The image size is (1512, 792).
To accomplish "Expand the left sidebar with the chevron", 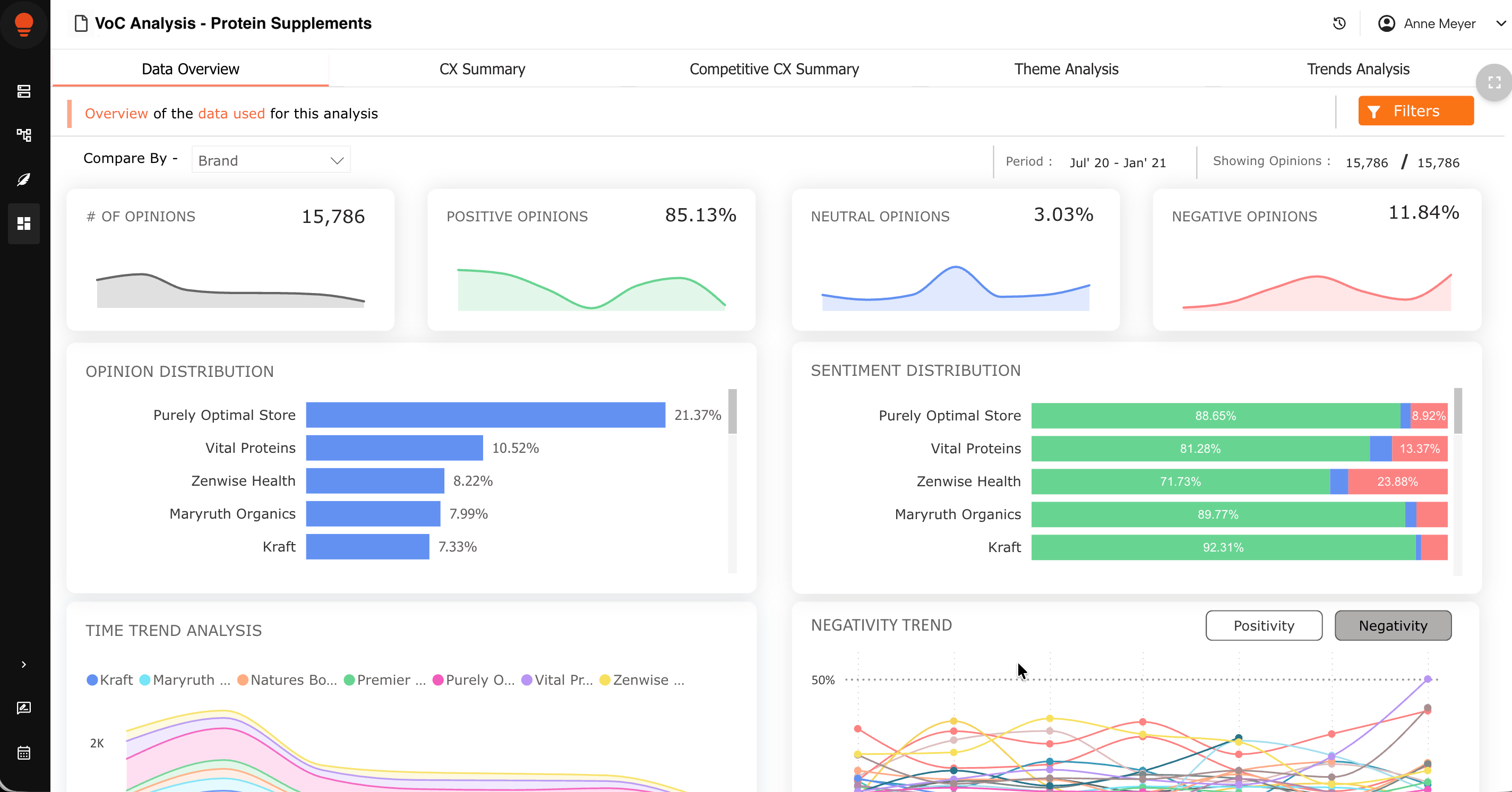I will tap(23, 665).
